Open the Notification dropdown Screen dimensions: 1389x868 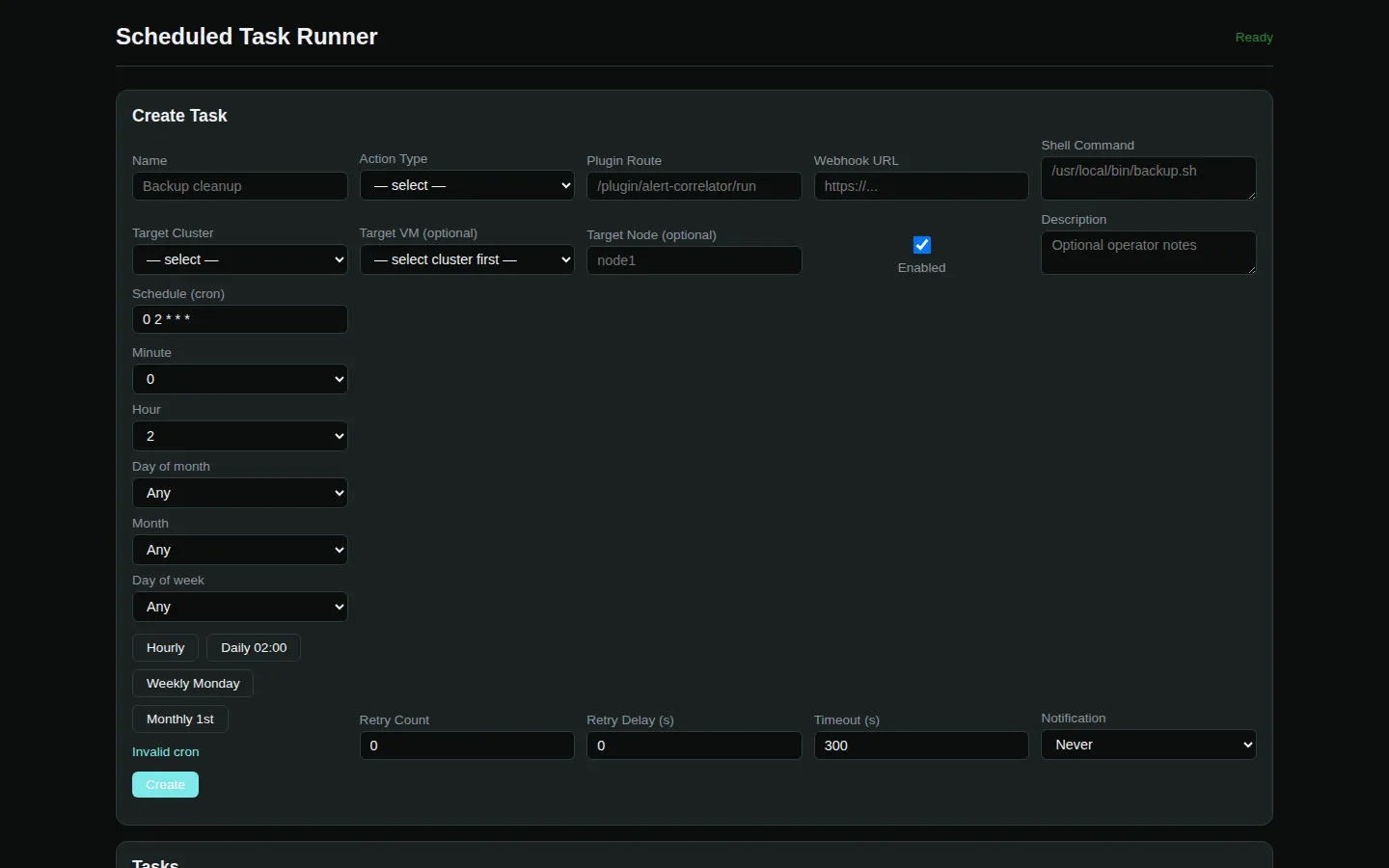(x=1149, y=745)
